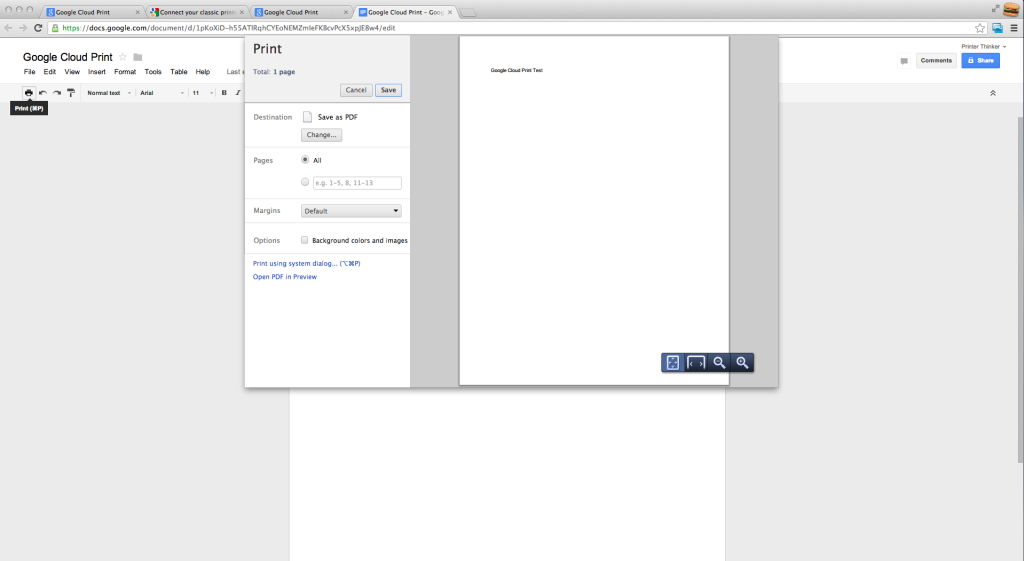Viewport: 1024px width, 561px height.
Task: Open the Format menu
Action: pos(125,72)
